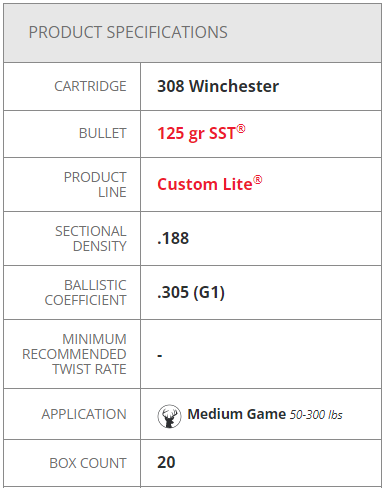Screen dimensions: 383x488
Task: Select the box count value 20
Action: tap(166, 462)
